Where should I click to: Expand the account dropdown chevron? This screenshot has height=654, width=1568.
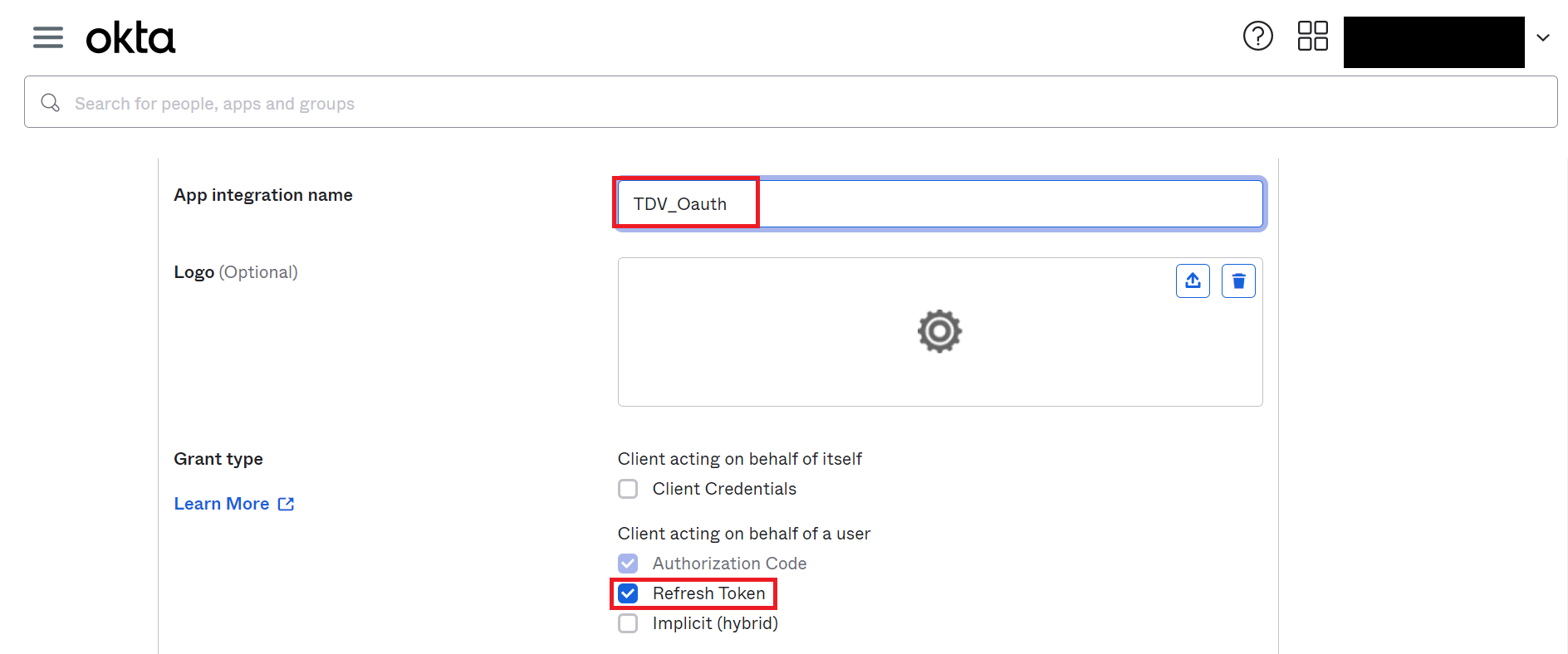tap(1543, 38)
